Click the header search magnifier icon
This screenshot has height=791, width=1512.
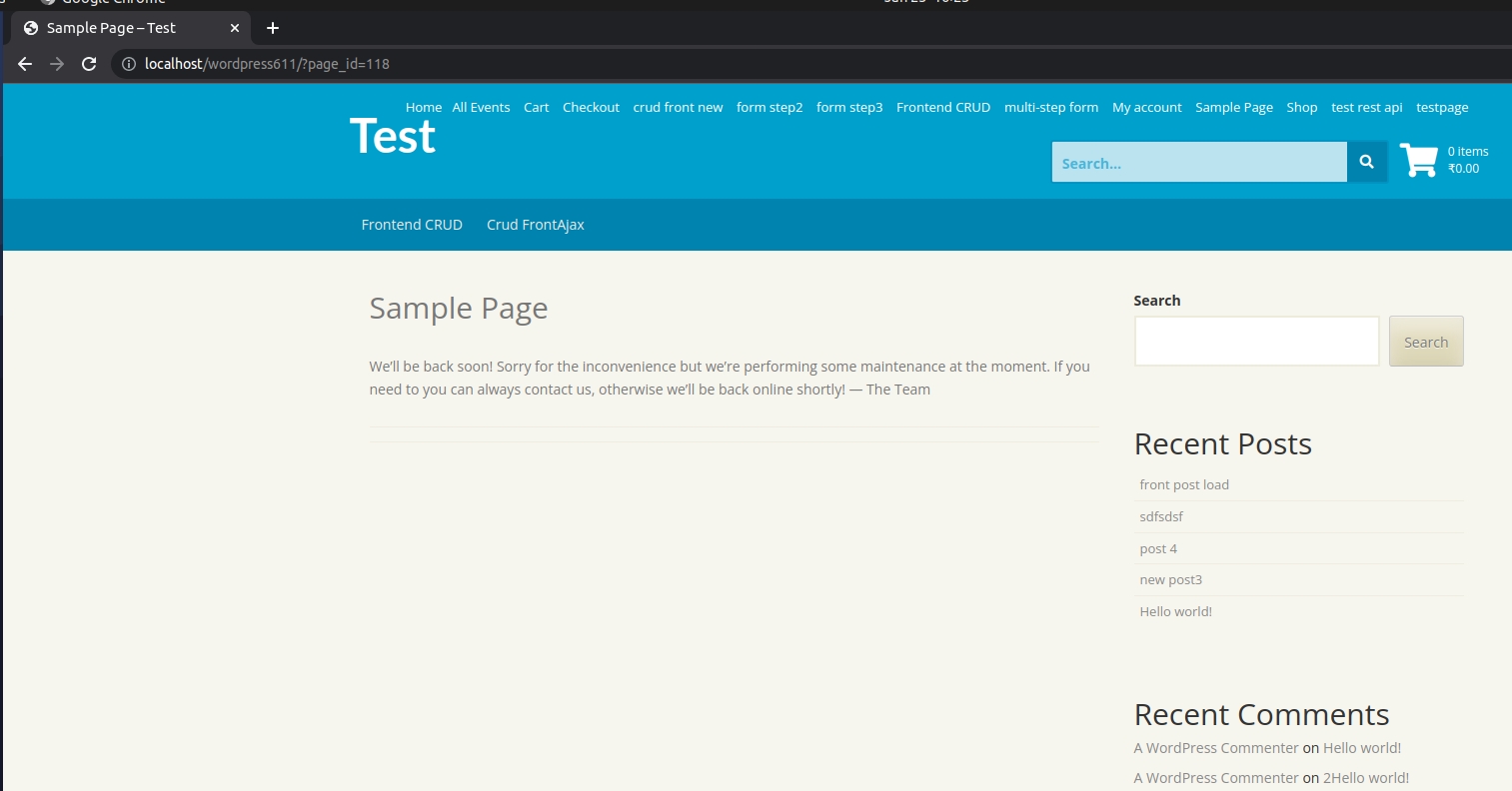pyautogui.click(x=1366, y=162)
